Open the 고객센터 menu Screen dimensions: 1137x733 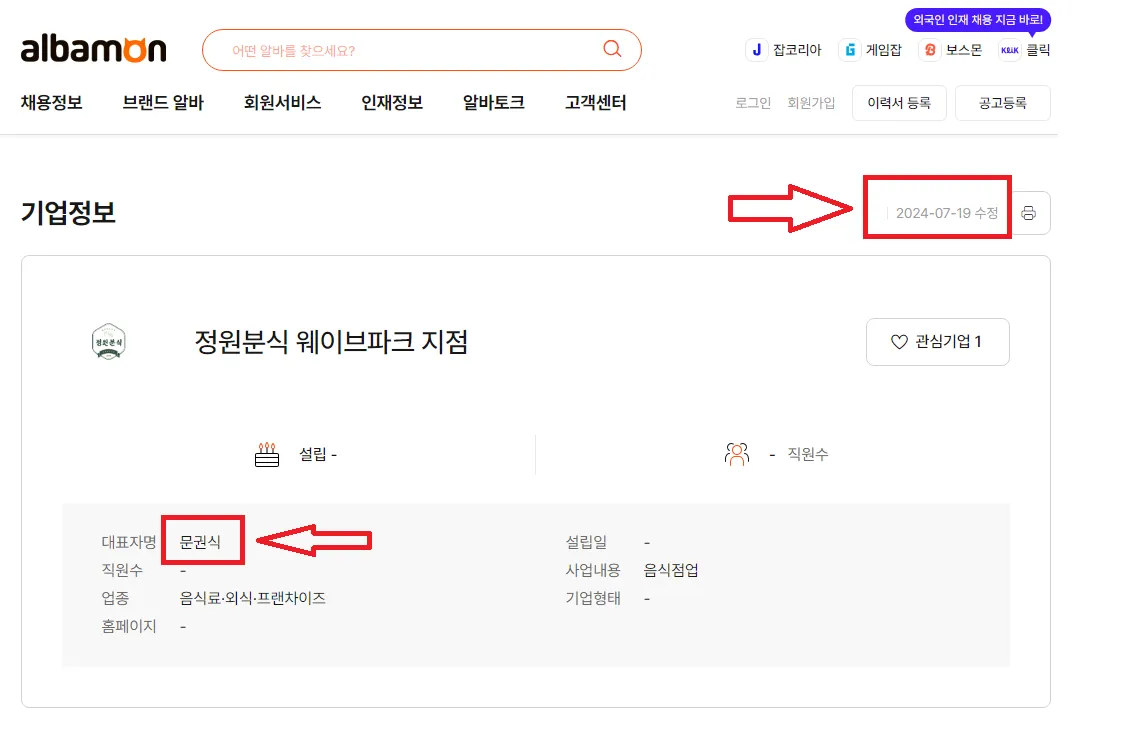click(595, 103)
